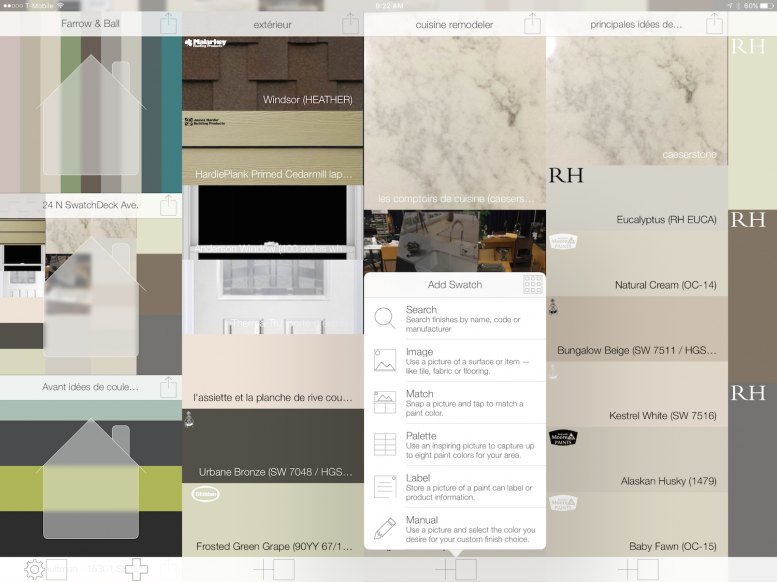Viewport: 777px width, 582px height.
Task: Click the Palette grid icon
Action: click(385, 444)
